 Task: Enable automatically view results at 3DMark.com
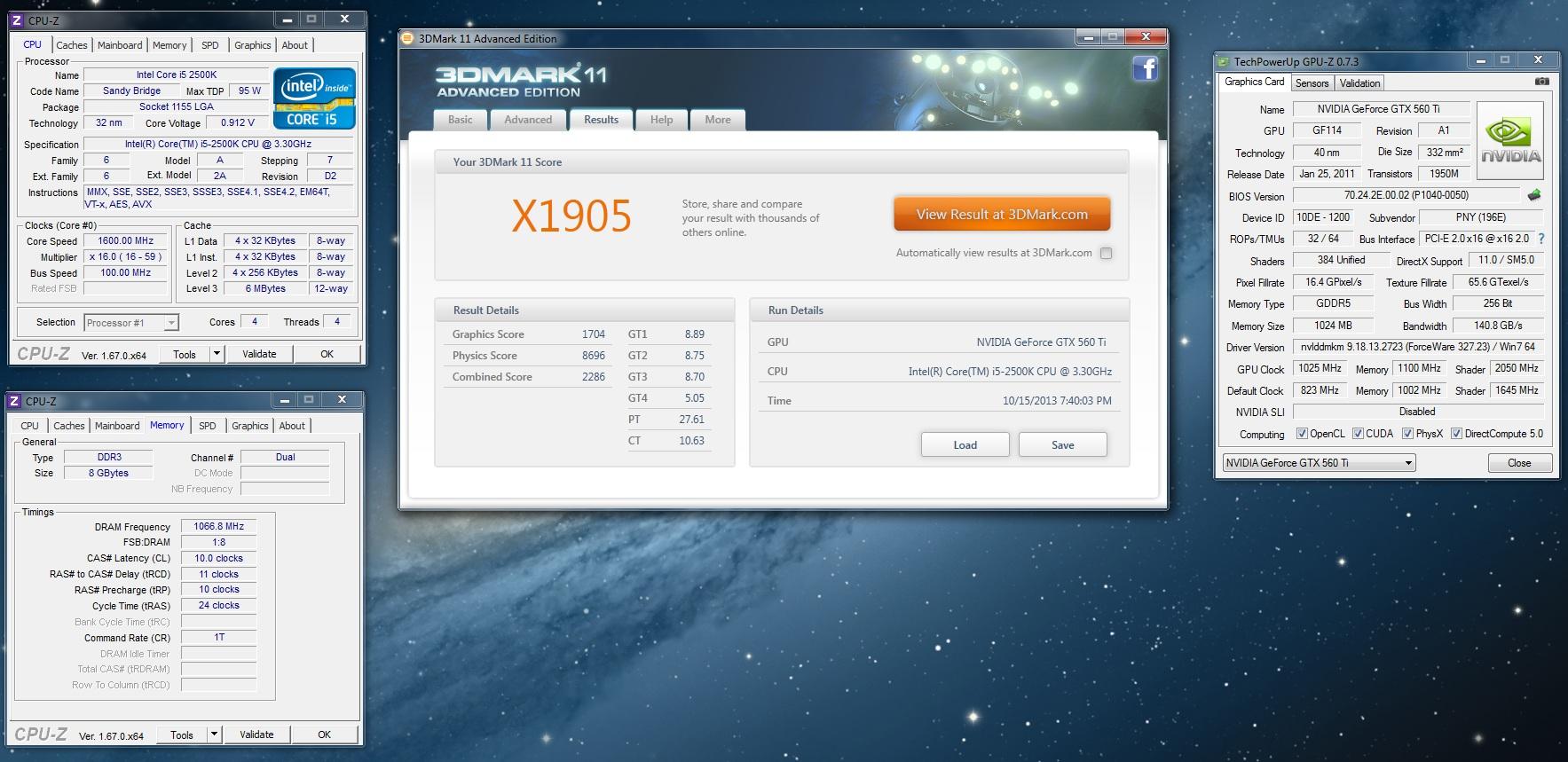coord(1106,253)
